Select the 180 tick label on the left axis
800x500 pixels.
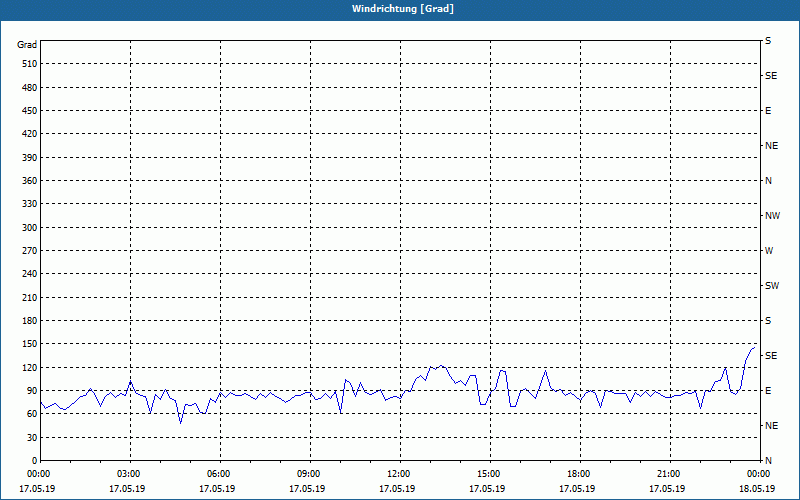pos(28,321)
